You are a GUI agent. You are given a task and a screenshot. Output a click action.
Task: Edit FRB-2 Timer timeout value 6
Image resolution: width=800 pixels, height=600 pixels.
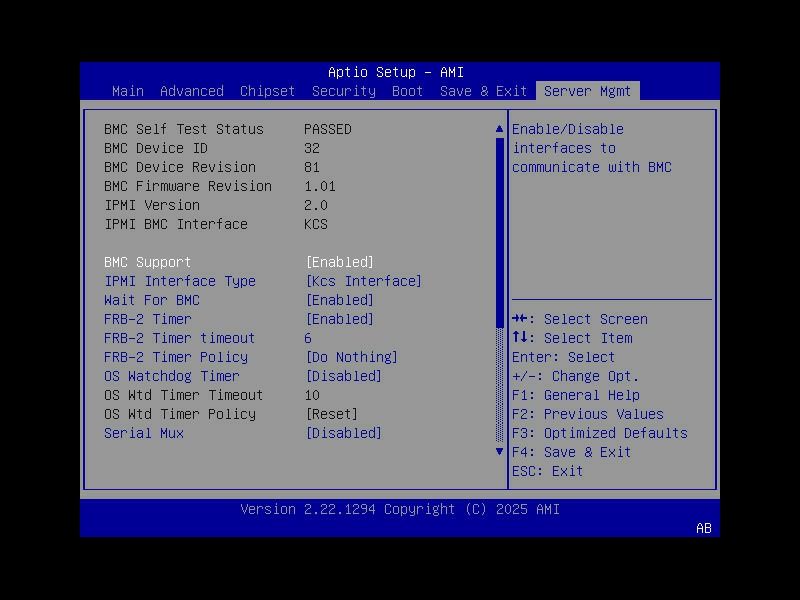[308, 338]
